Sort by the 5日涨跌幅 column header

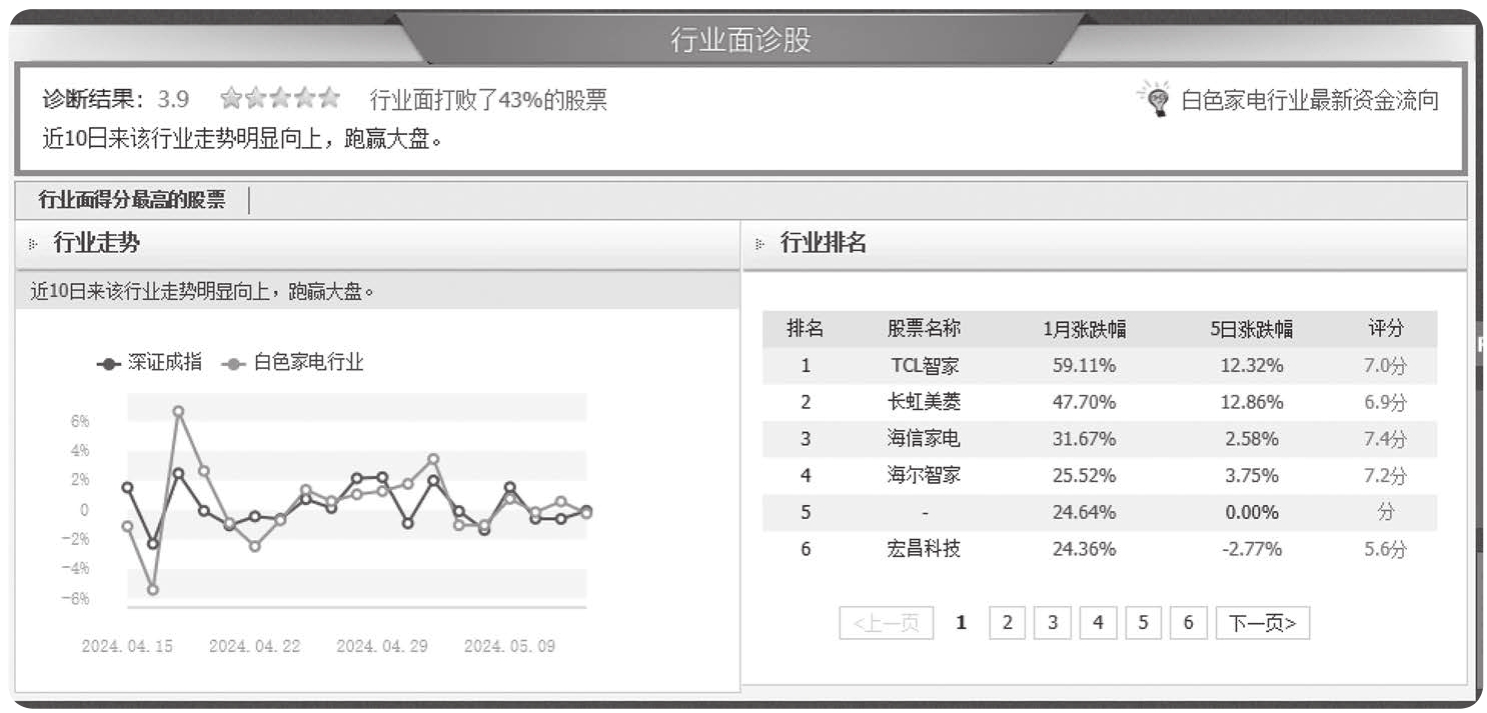(1251, 328)
